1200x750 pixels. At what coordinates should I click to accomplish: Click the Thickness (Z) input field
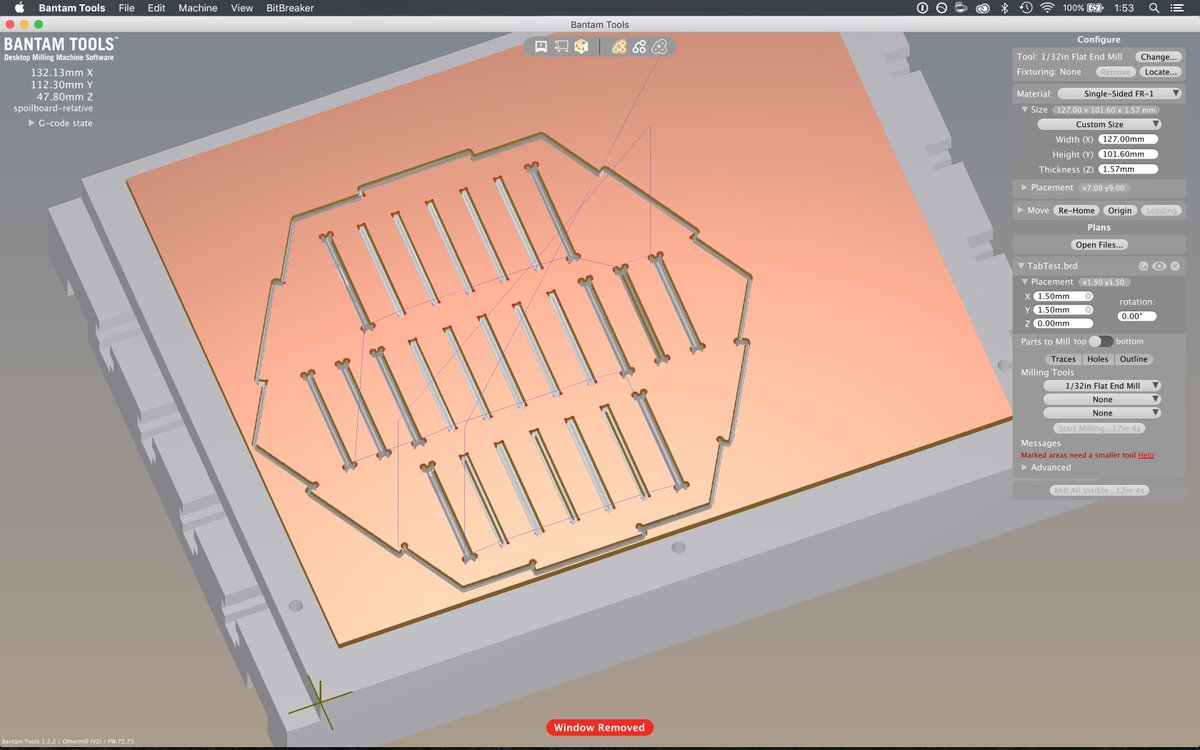pyautogui.click(x=1128, y=169)
